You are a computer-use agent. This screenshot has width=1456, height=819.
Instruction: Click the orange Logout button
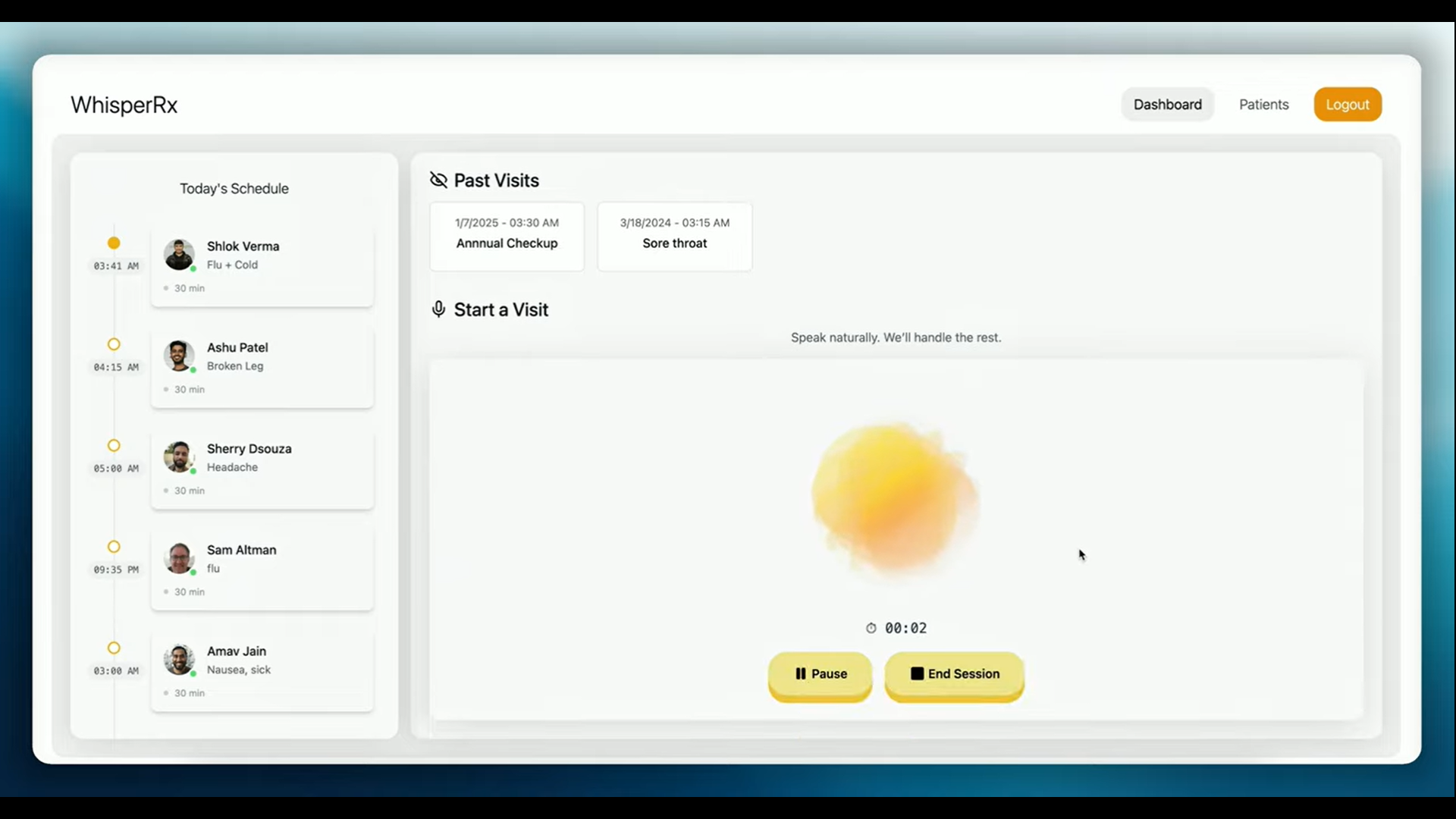tap(1348, 105)
